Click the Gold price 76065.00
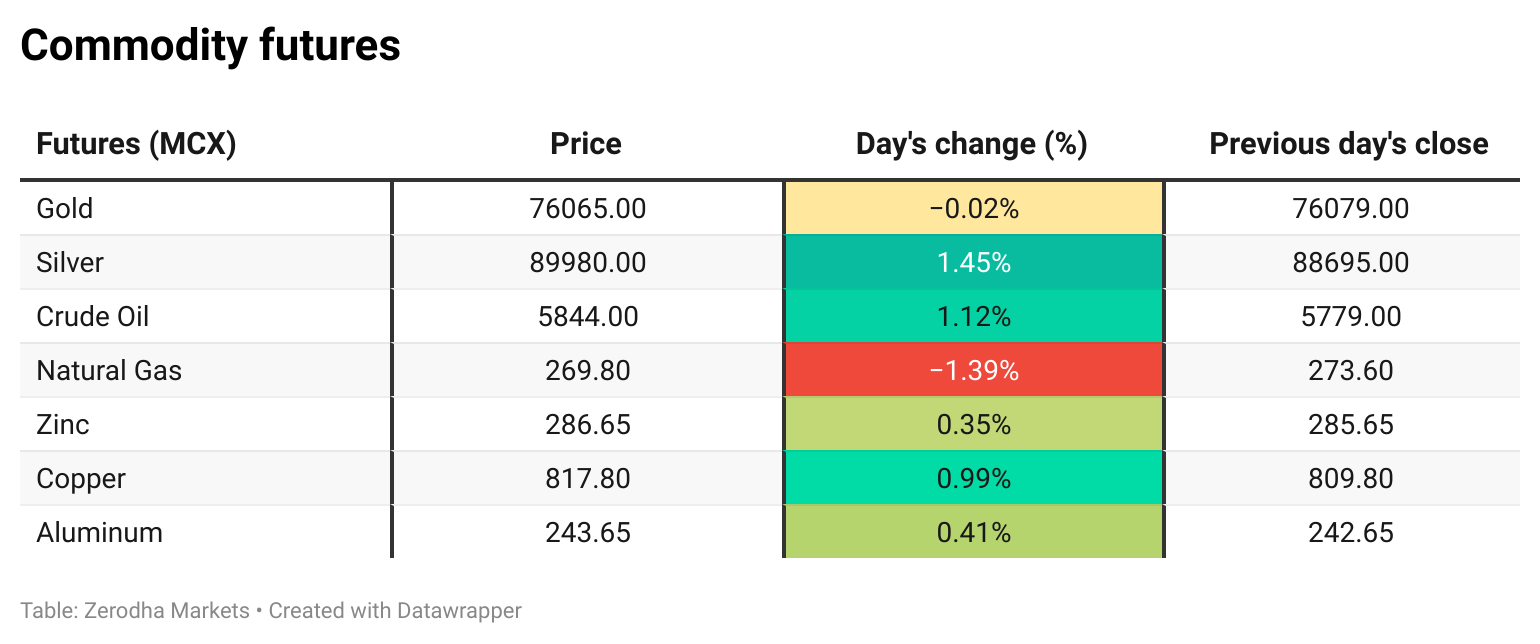Viewport: 1540px width, 644px height. click(x=588, y=209)
